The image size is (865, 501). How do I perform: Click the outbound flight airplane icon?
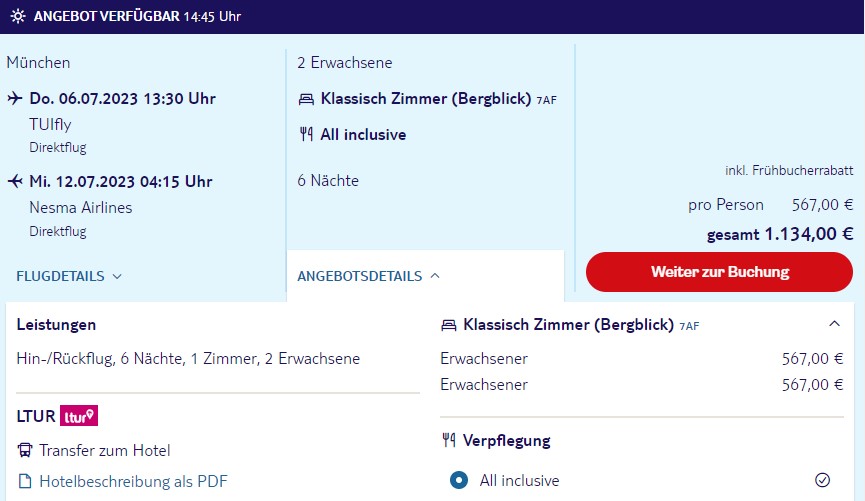coord(15,98)
